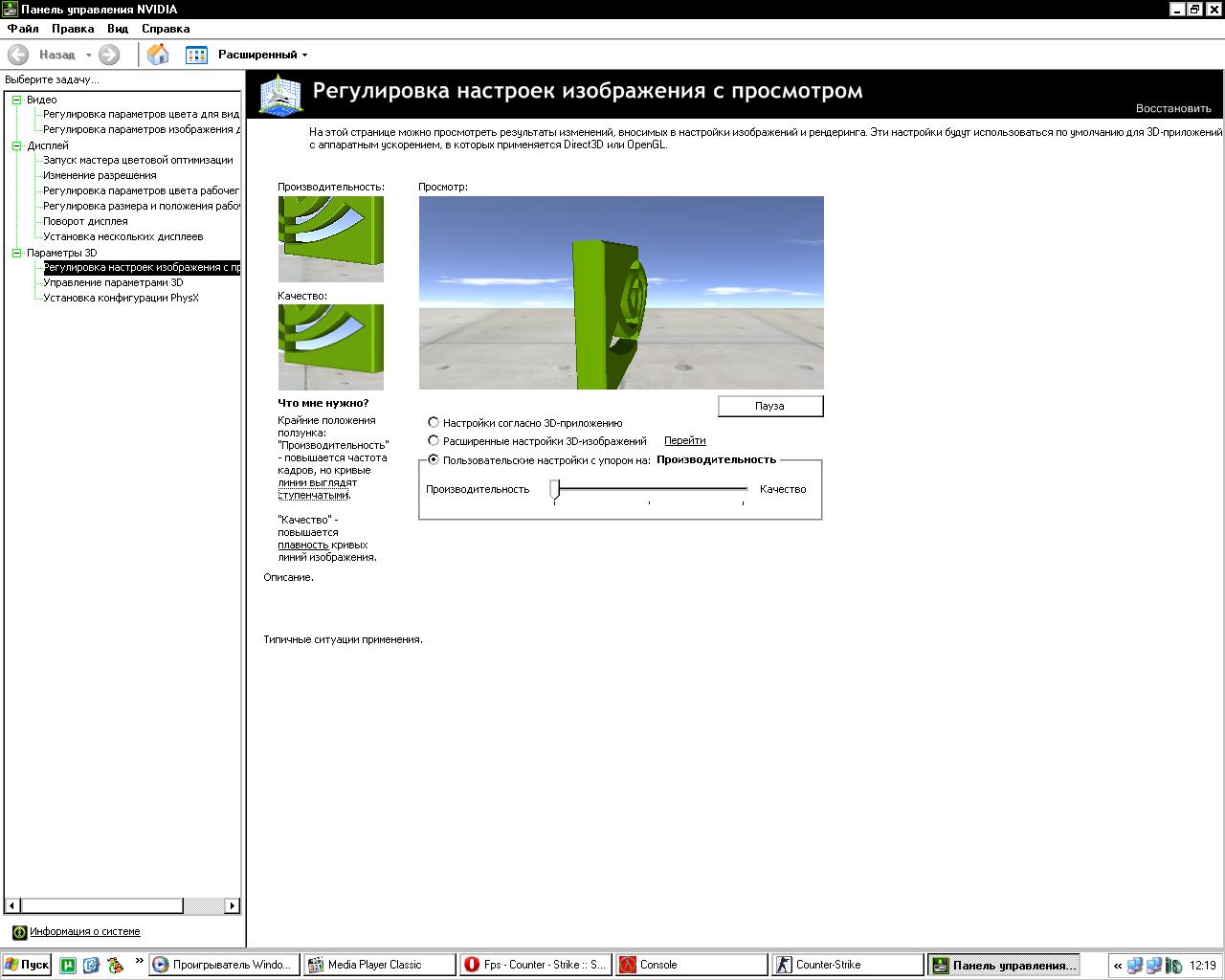
Task: Click the Восстановить link
Action: click(1173, 108)
